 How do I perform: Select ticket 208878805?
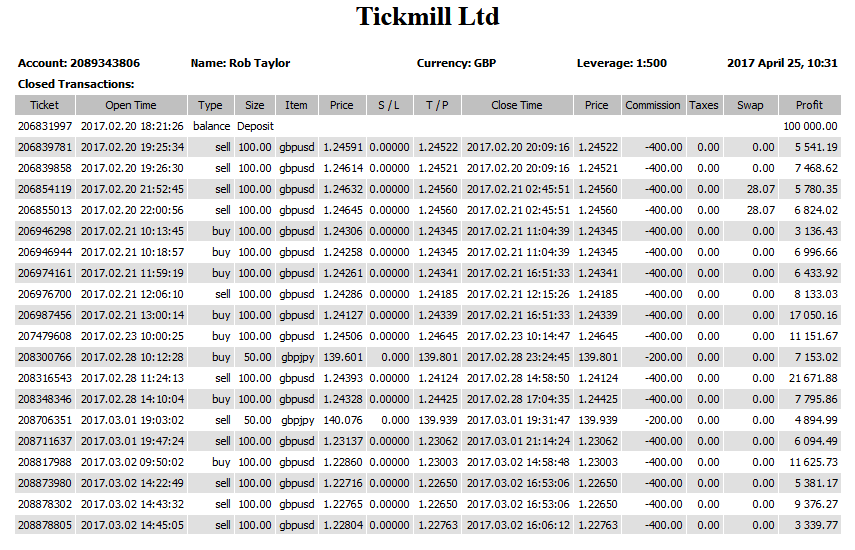45,525
